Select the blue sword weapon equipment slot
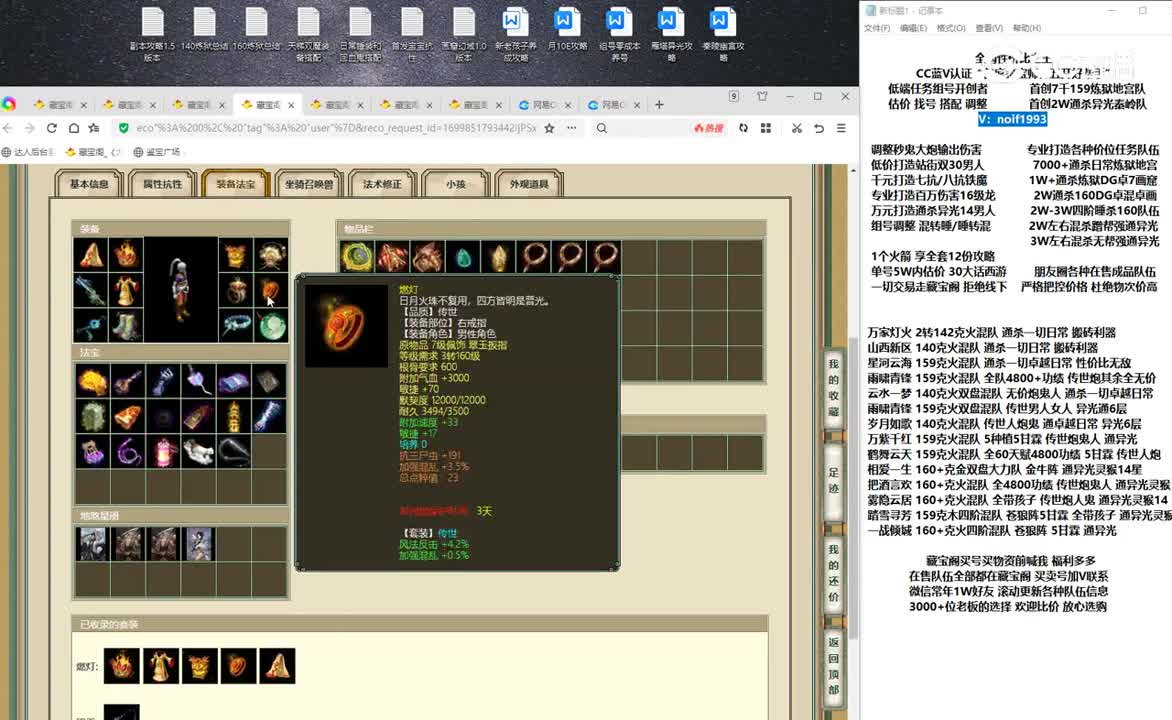The height and width of the screenshot is (720, 1172). click(x=91, y=290)
